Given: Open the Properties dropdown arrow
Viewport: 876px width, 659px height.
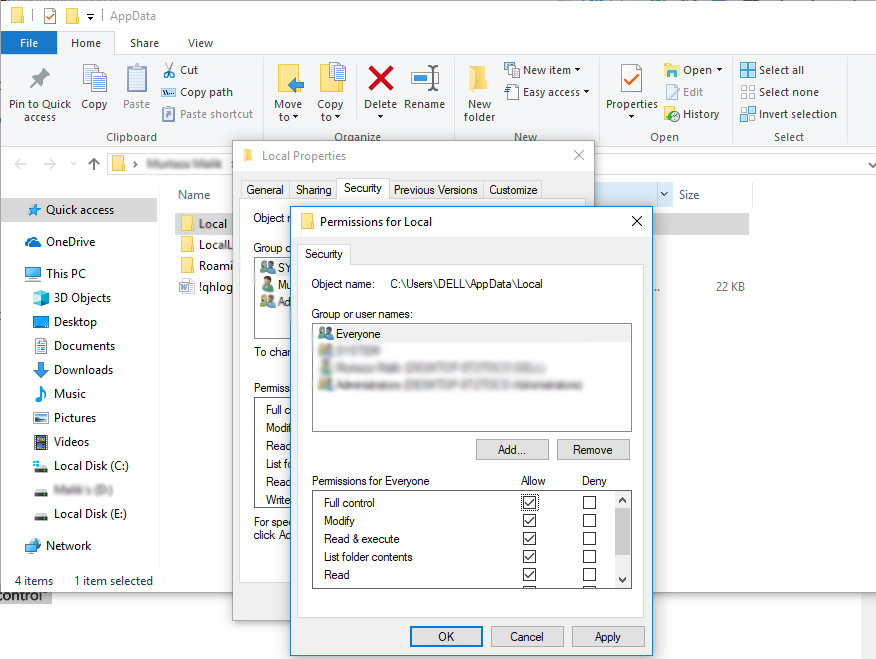Looking at the screenshot, I should pyautogui.click(x=631, y=117).
